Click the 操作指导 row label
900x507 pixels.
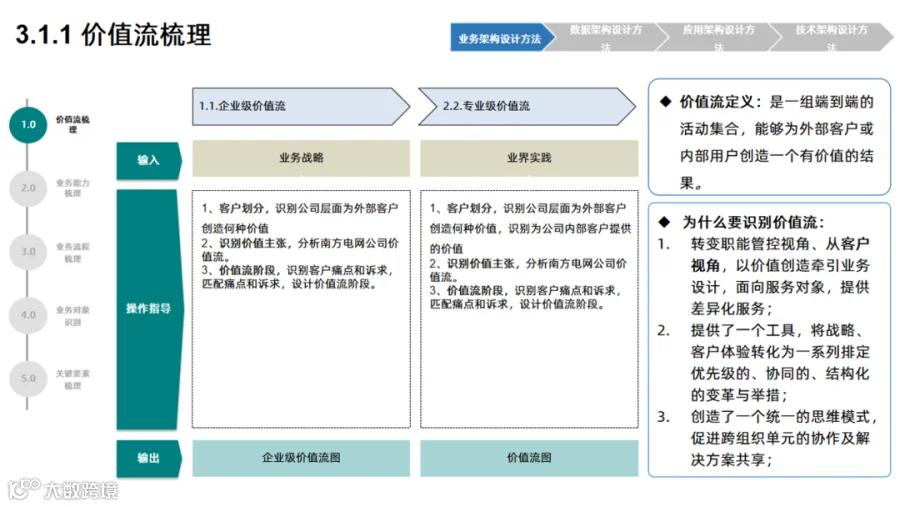pos(149,309)
